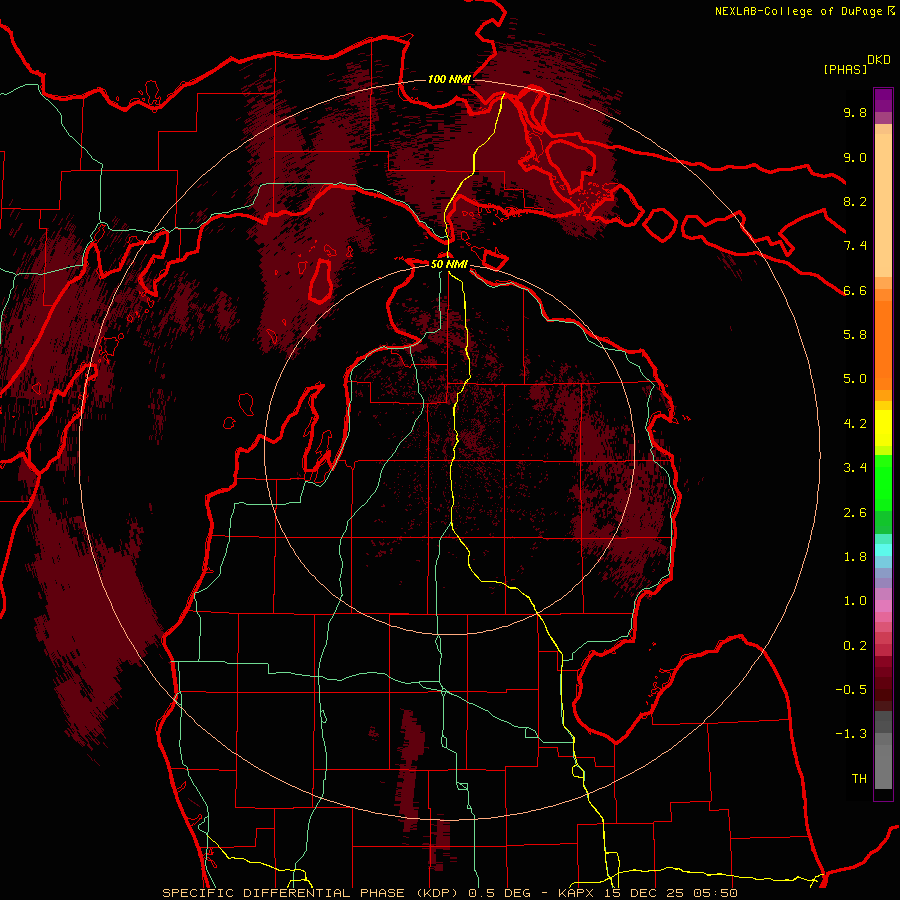
Task: Click the bright green band of the color bar
Action: [x=883, y=482]
